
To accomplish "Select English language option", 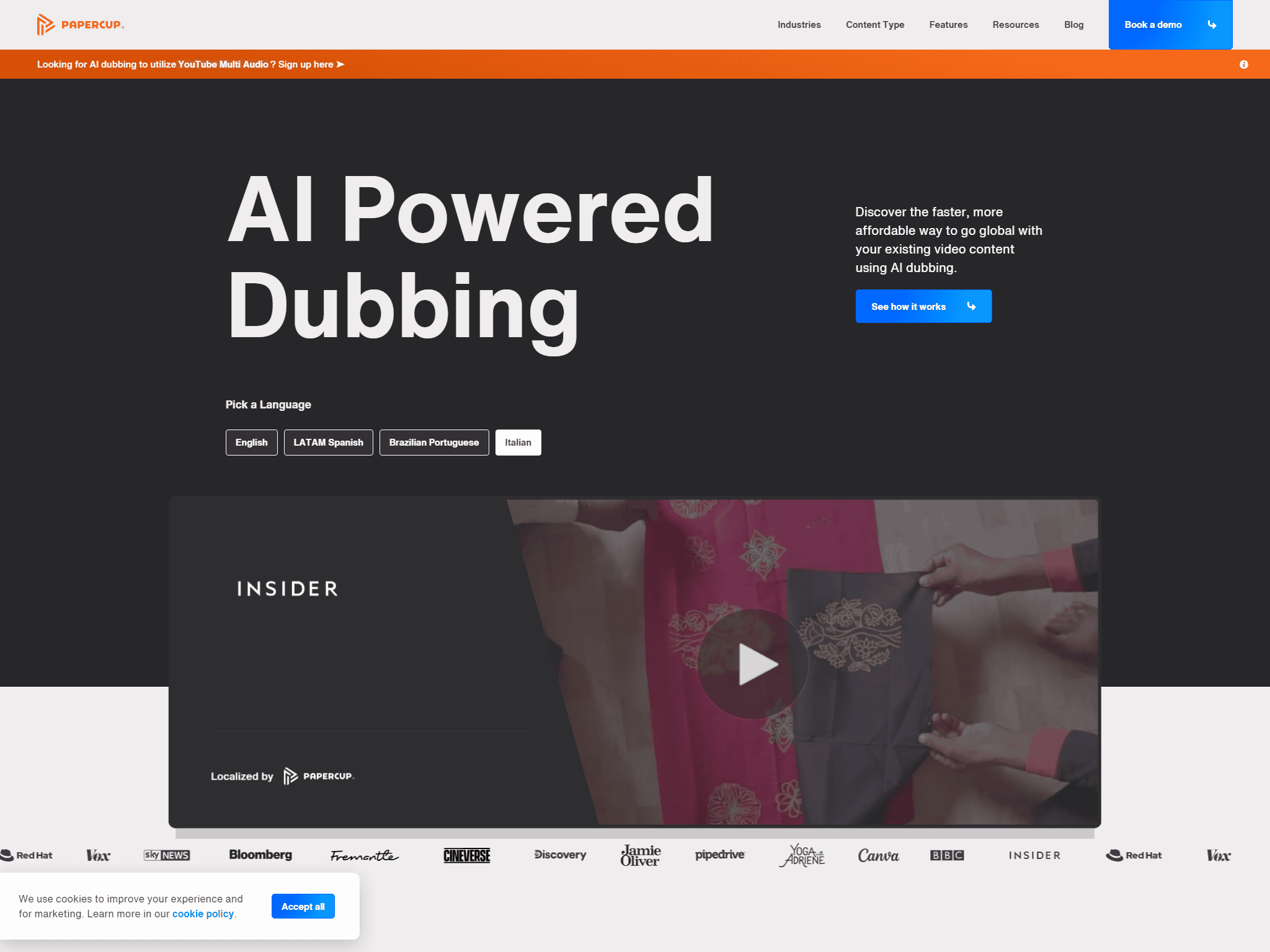I will pos(251,443).
